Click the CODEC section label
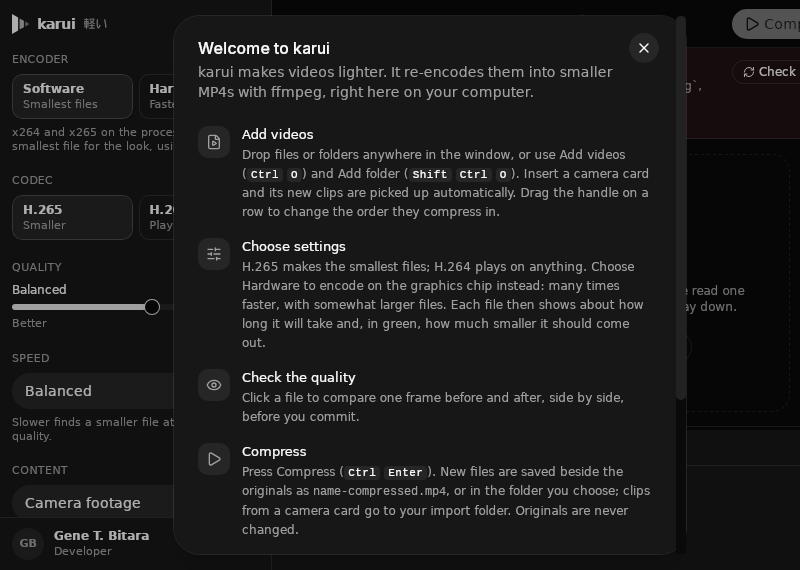 click(32, 180)
